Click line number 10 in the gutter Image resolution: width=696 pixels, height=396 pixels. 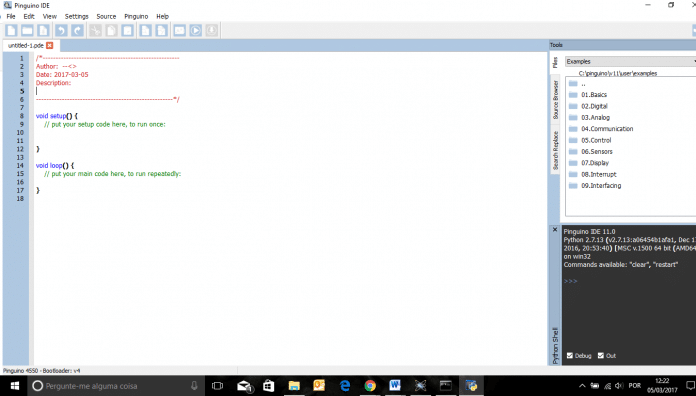click(20, 132)
